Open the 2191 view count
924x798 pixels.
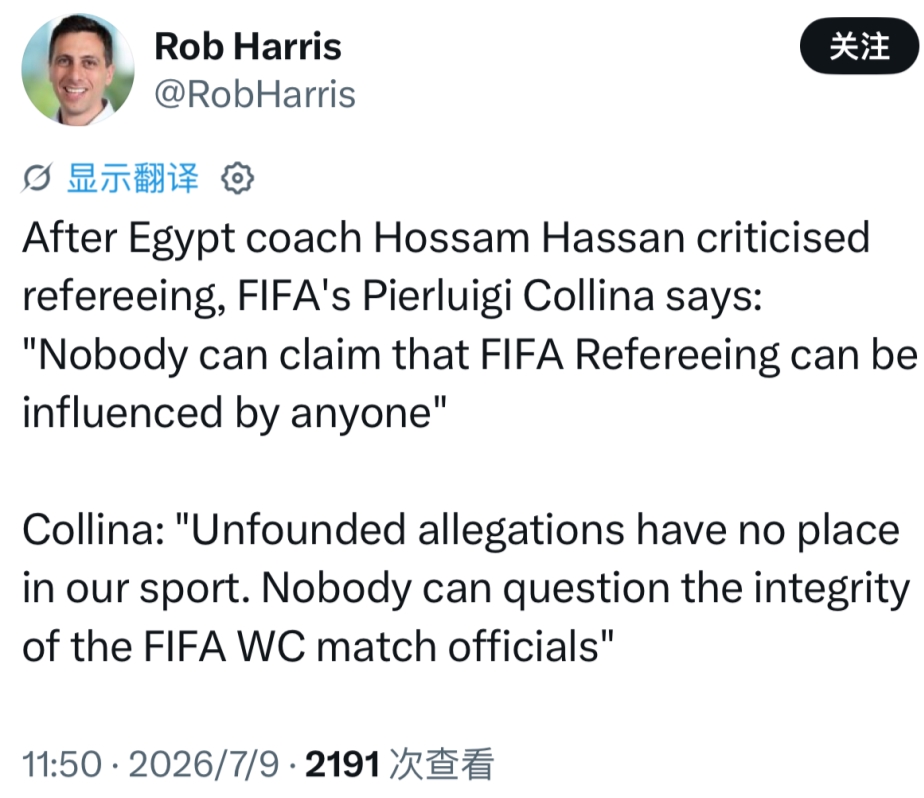tap(342, 764)
